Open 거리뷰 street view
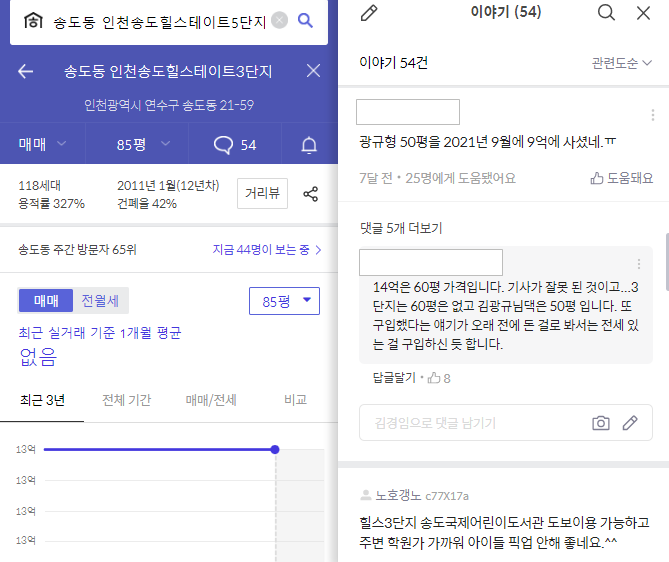Image resolution: width=669 pixels, height=562 pixels. coord(262,193)
